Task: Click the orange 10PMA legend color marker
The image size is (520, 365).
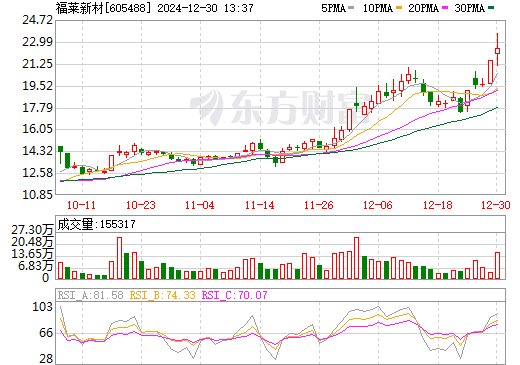Action: [399, 8]
